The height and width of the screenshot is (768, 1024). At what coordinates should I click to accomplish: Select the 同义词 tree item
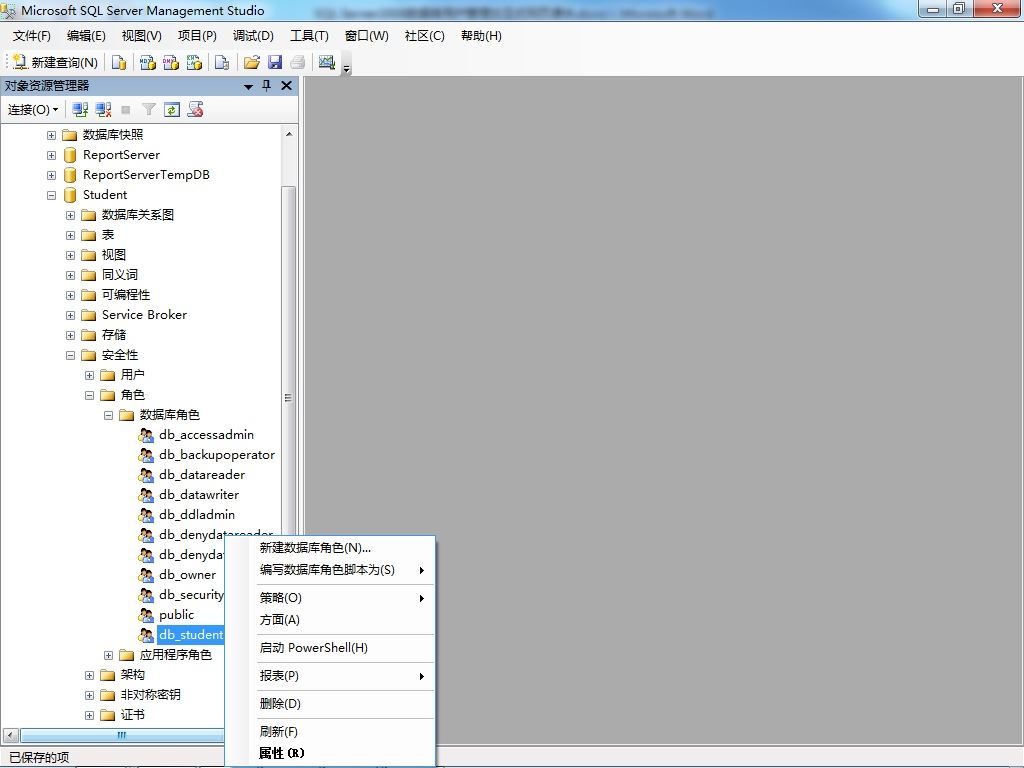[x=120, y=275]
